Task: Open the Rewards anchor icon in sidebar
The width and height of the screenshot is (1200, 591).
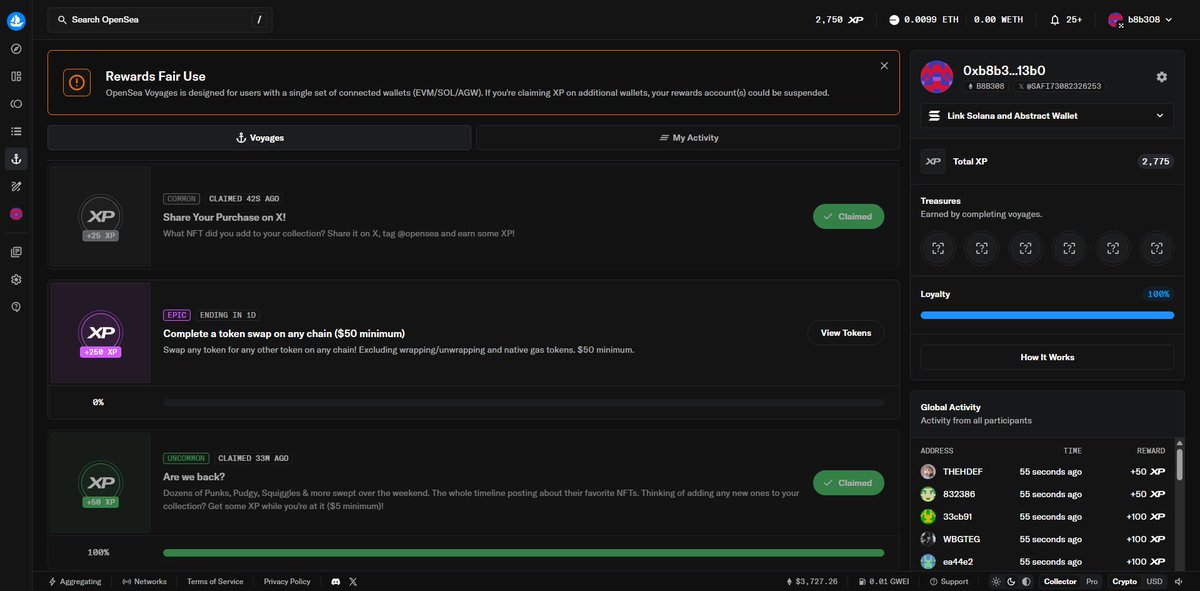Action: coord(16,158)
